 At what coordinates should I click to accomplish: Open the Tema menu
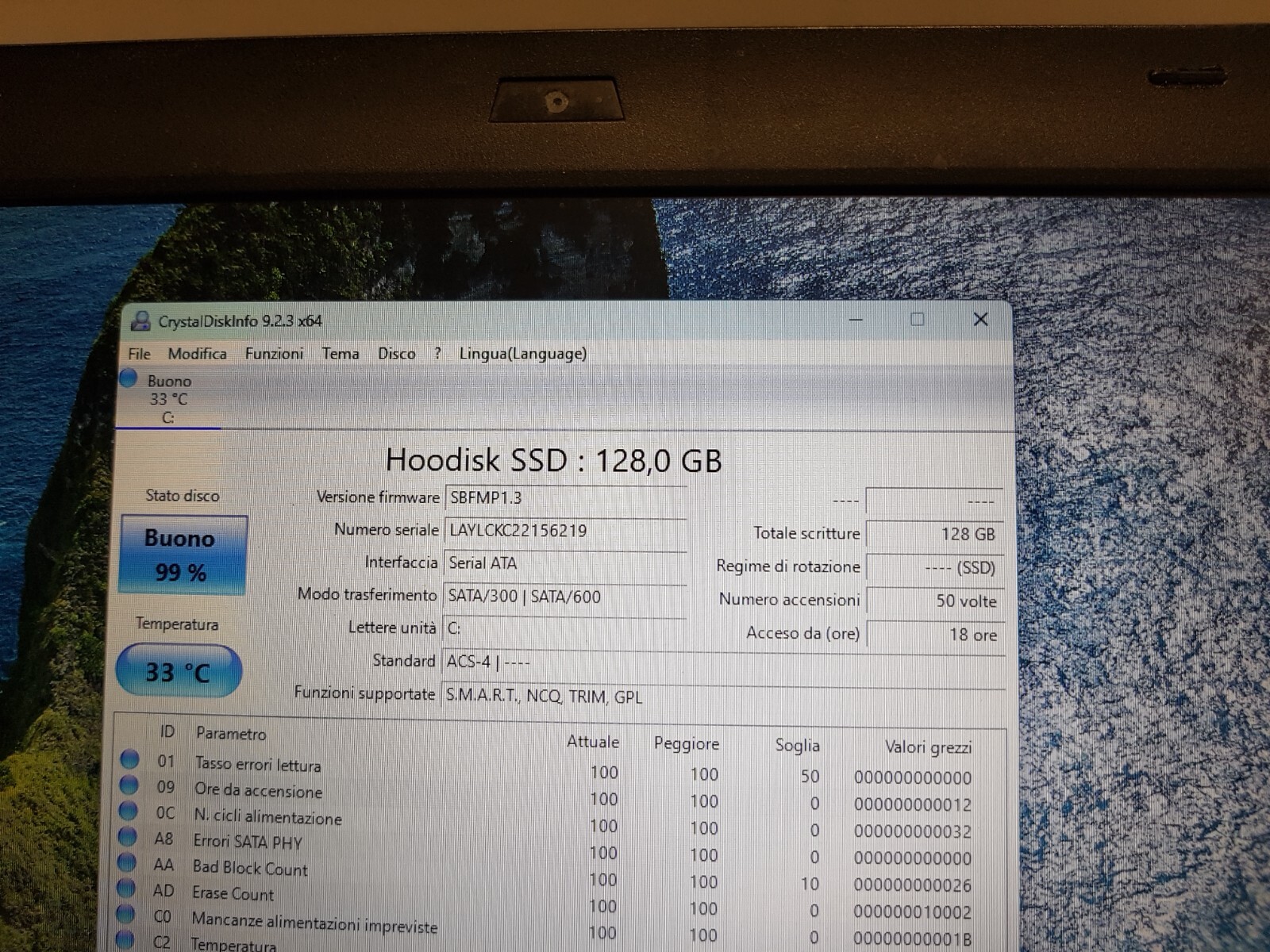[x=341, y=354]
